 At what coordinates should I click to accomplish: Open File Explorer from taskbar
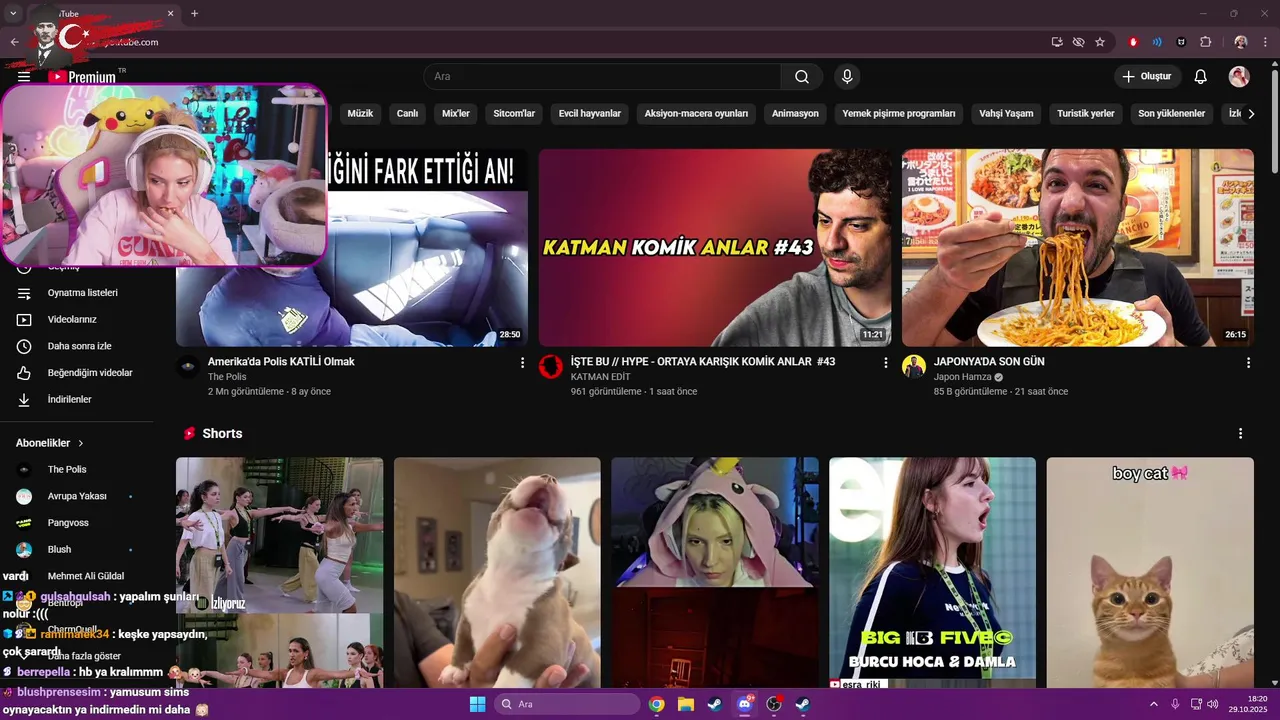[x=686, y=704]
